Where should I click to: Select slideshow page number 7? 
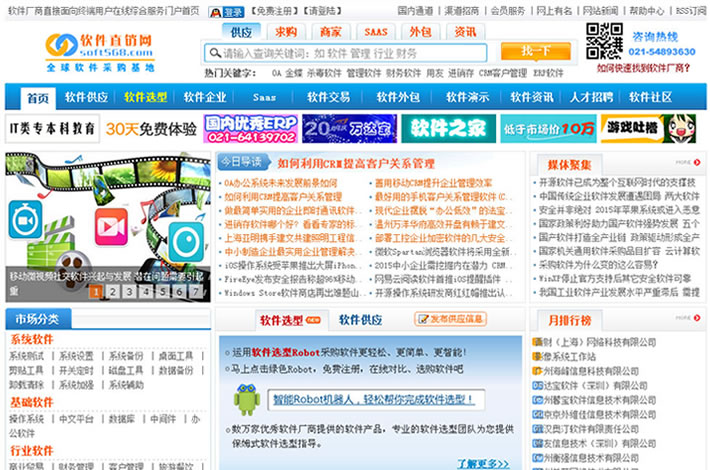196,292
